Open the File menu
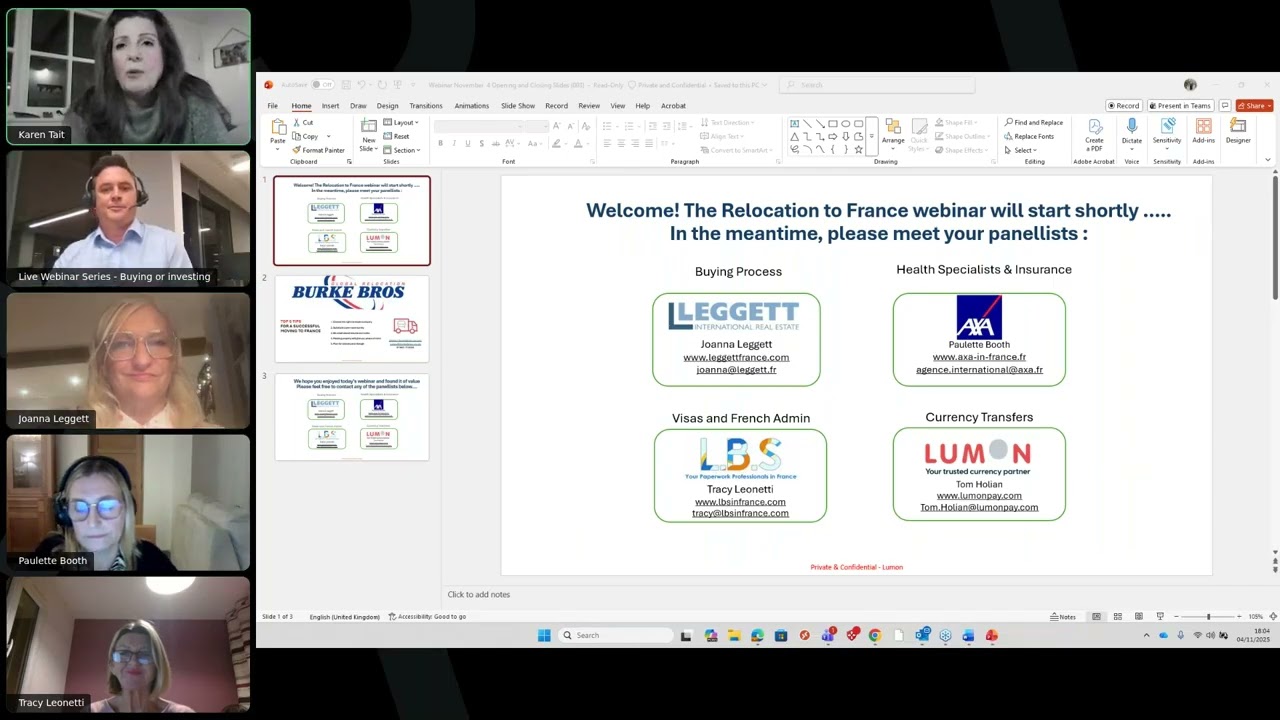 coord(272,105)
